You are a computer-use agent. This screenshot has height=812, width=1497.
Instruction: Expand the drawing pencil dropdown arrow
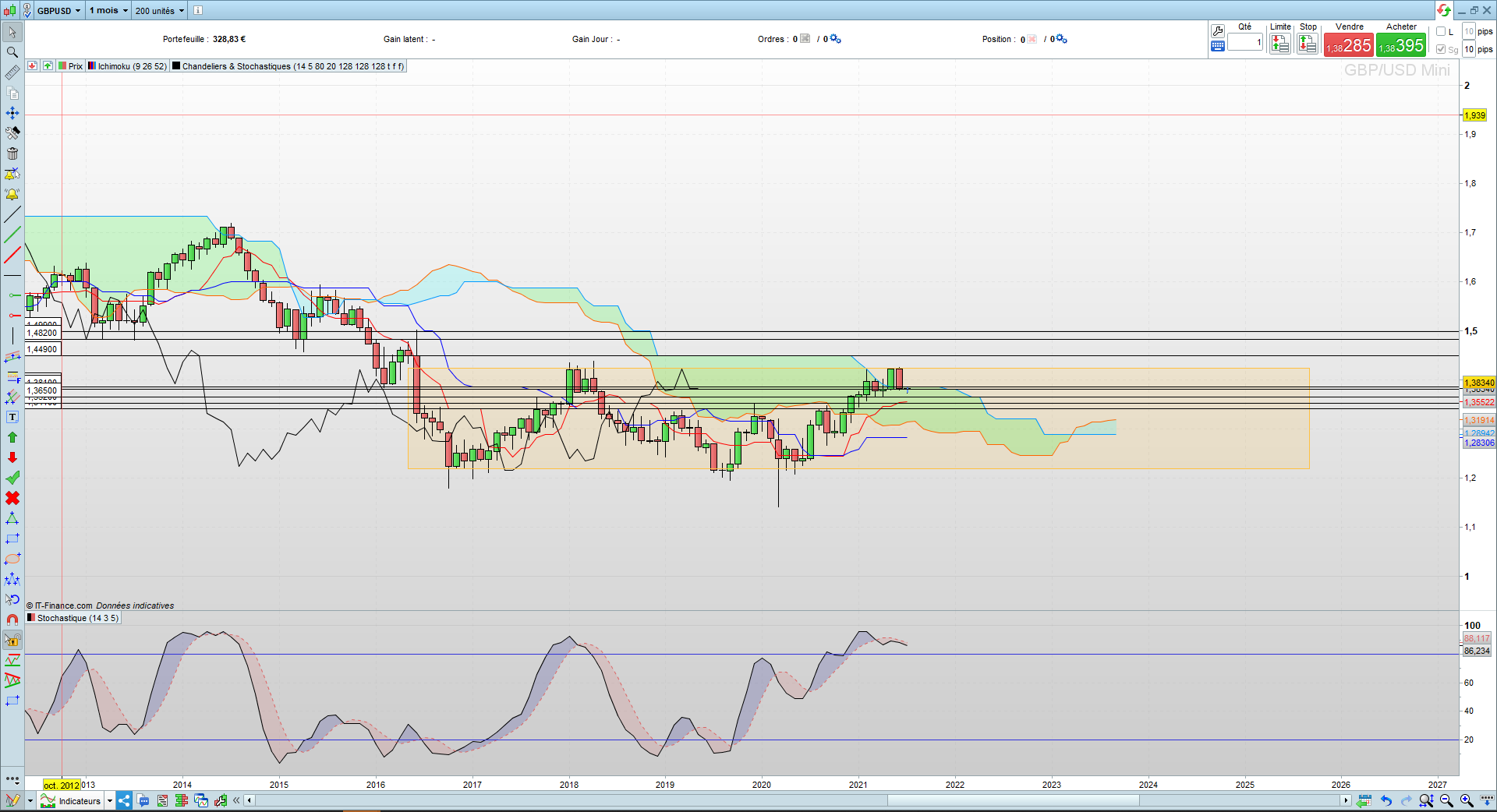click(30, 800)
